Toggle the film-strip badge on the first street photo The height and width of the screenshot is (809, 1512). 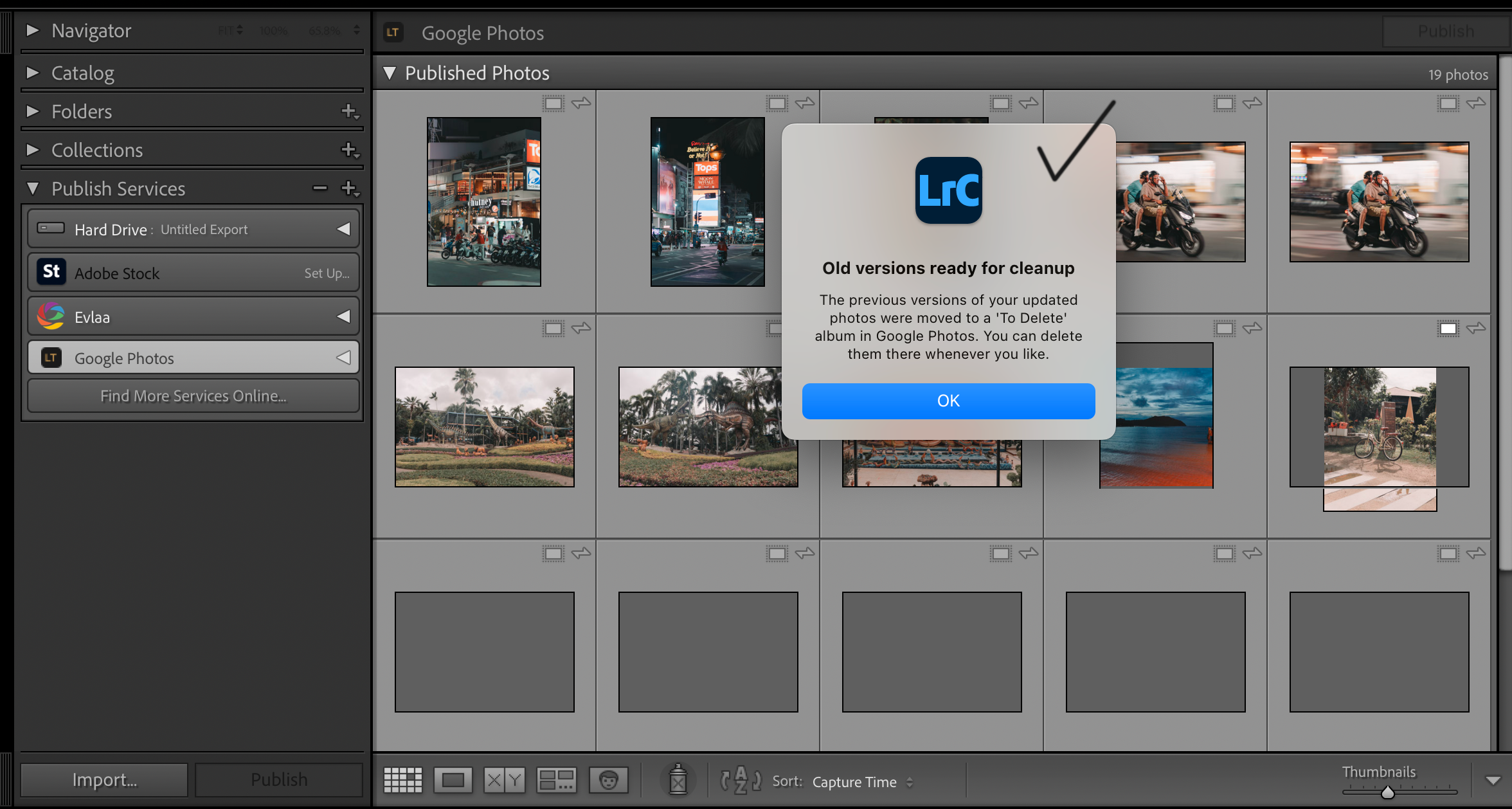click(552, 103)
